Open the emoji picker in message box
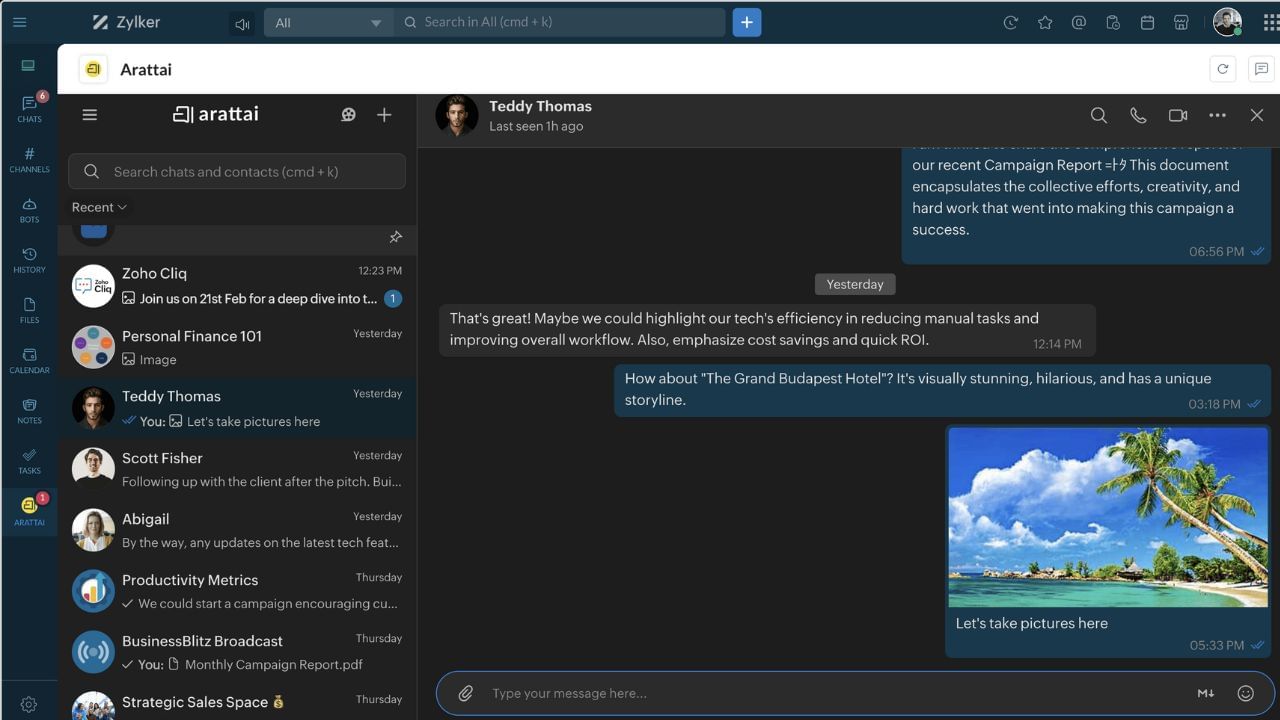 pyautogui.click(x=1245, y=693)
